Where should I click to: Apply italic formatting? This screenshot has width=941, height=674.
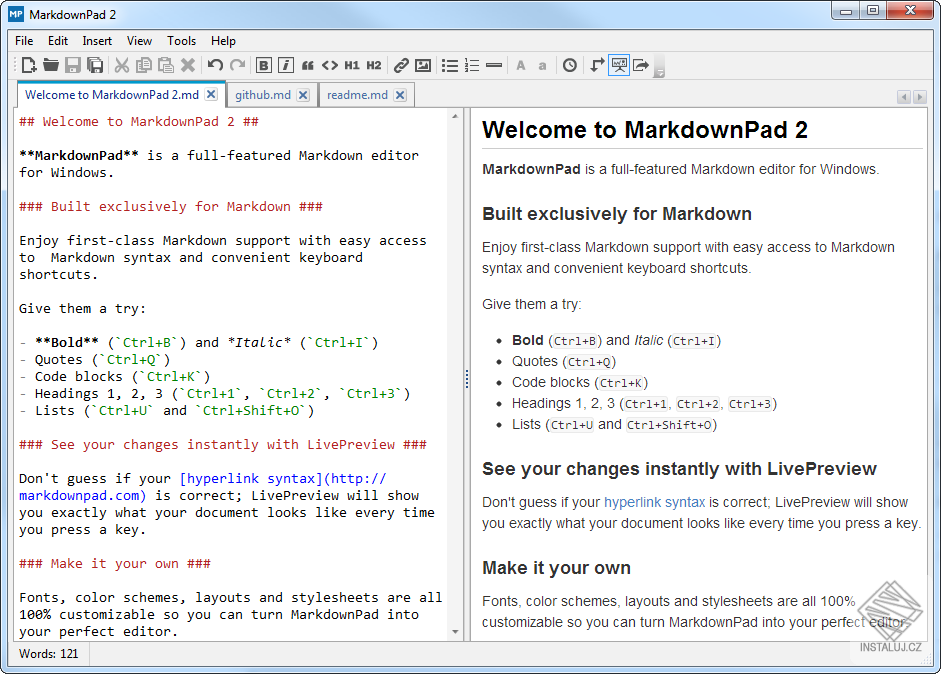click(x=286, y=65)
